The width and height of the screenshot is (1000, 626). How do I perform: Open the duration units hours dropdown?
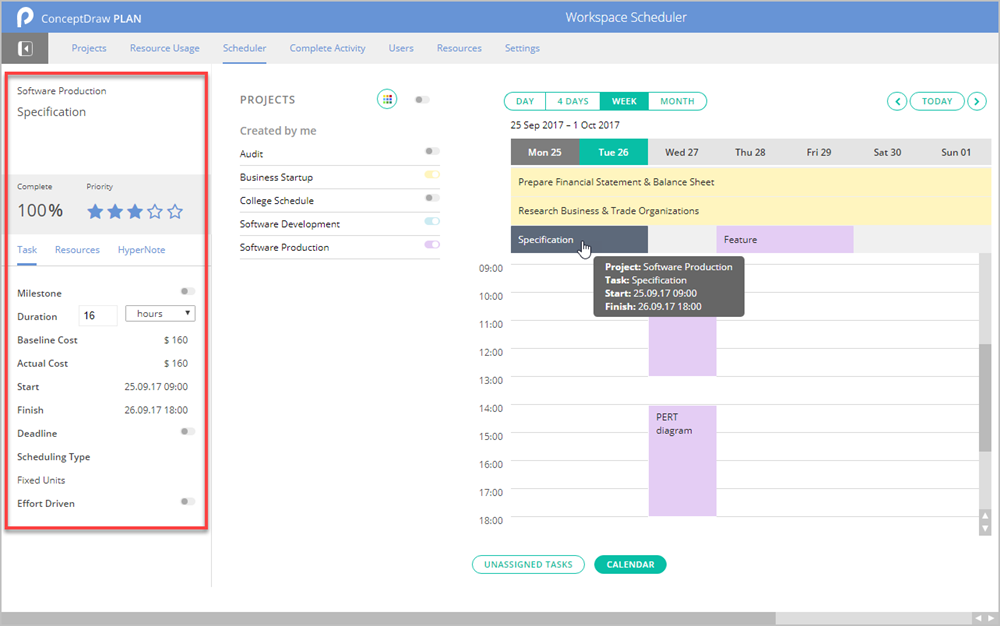pyautogui.click(x=160, y=313)
